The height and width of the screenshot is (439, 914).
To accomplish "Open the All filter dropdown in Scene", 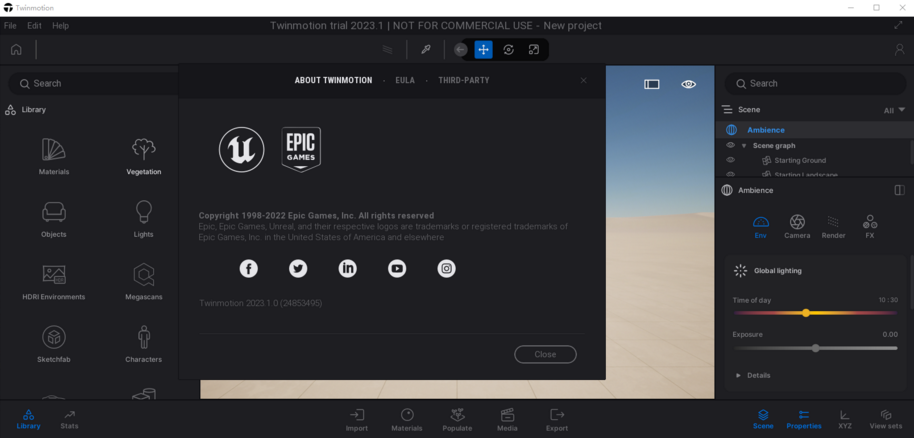I will click(894, 110).
